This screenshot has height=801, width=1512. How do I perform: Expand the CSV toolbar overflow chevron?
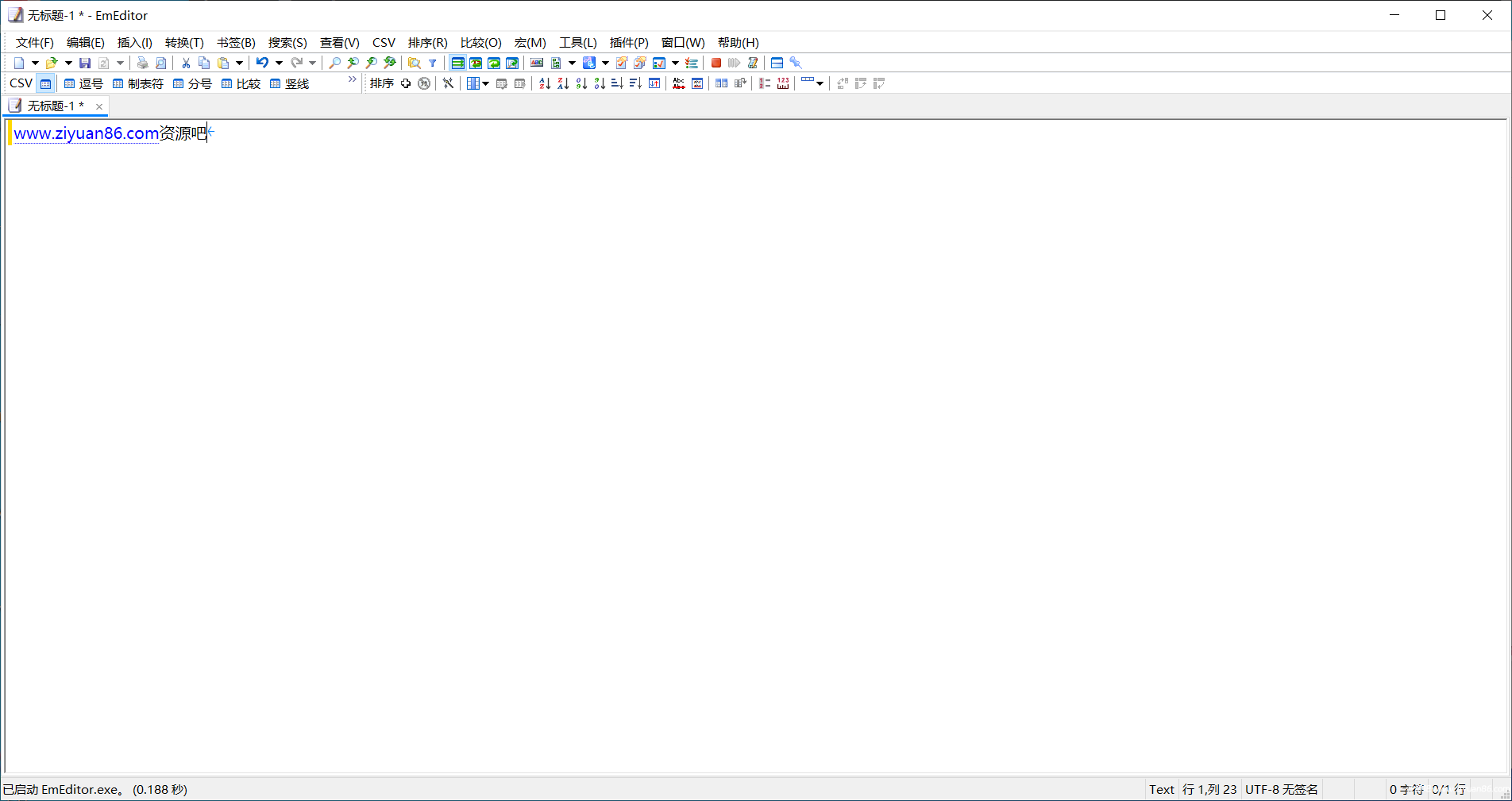point(353,80)
